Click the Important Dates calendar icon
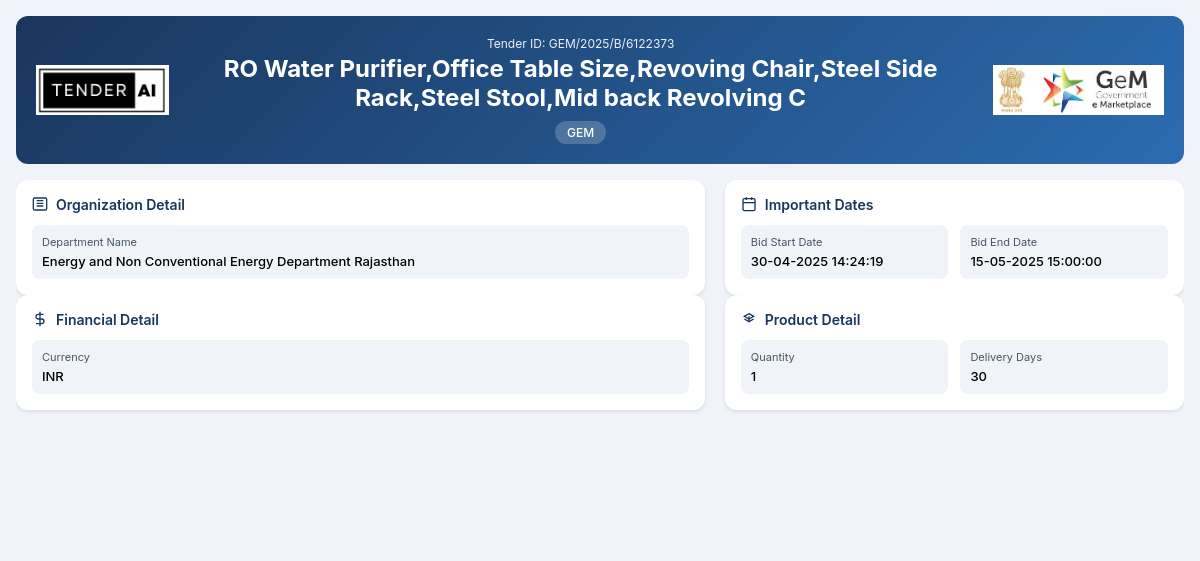This screenshot has height=561, width=1200. 749,204
